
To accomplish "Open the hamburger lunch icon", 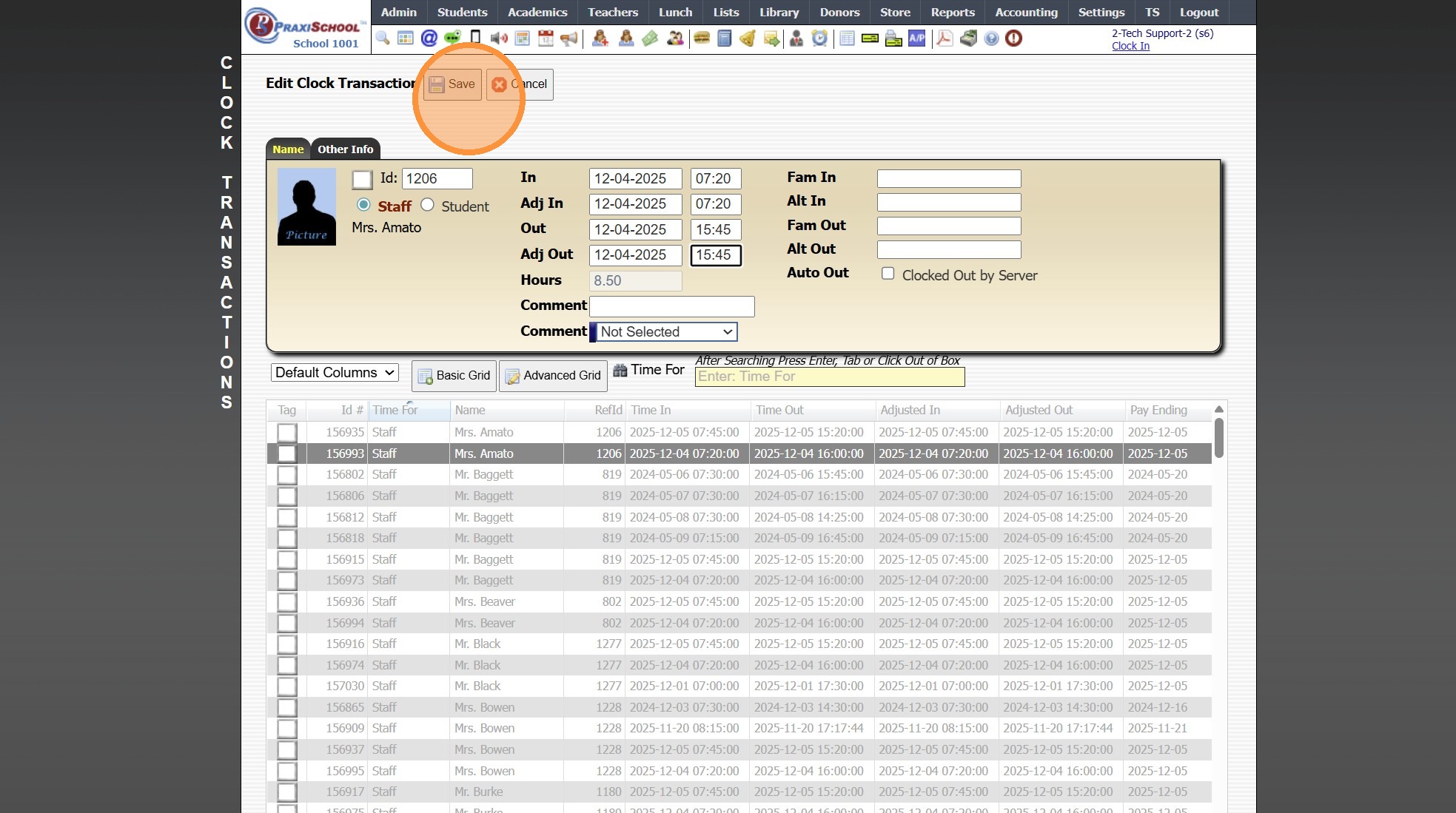I will (702, 38).
